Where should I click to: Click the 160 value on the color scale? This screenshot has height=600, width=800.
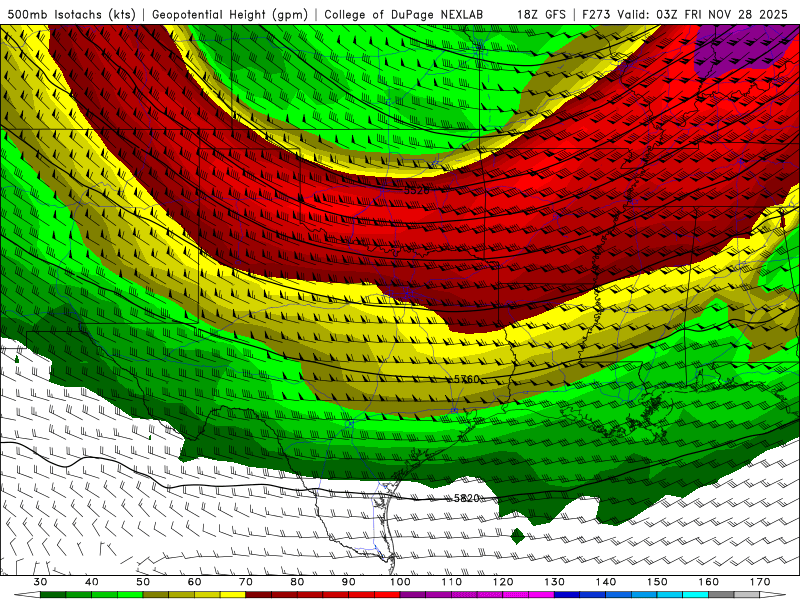point(709,582)
